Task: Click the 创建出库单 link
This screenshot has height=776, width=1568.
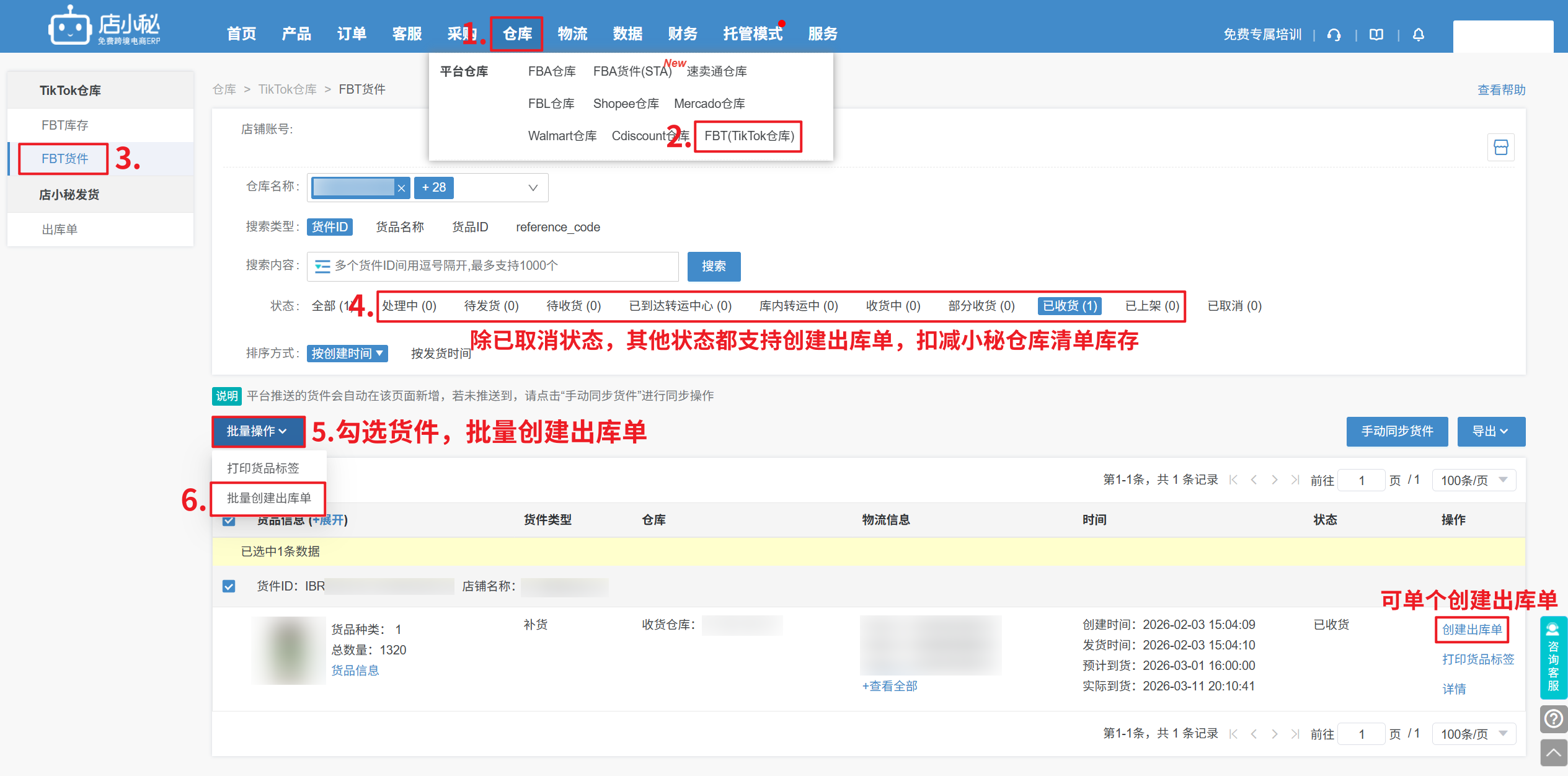Action: click(1471, 630)
